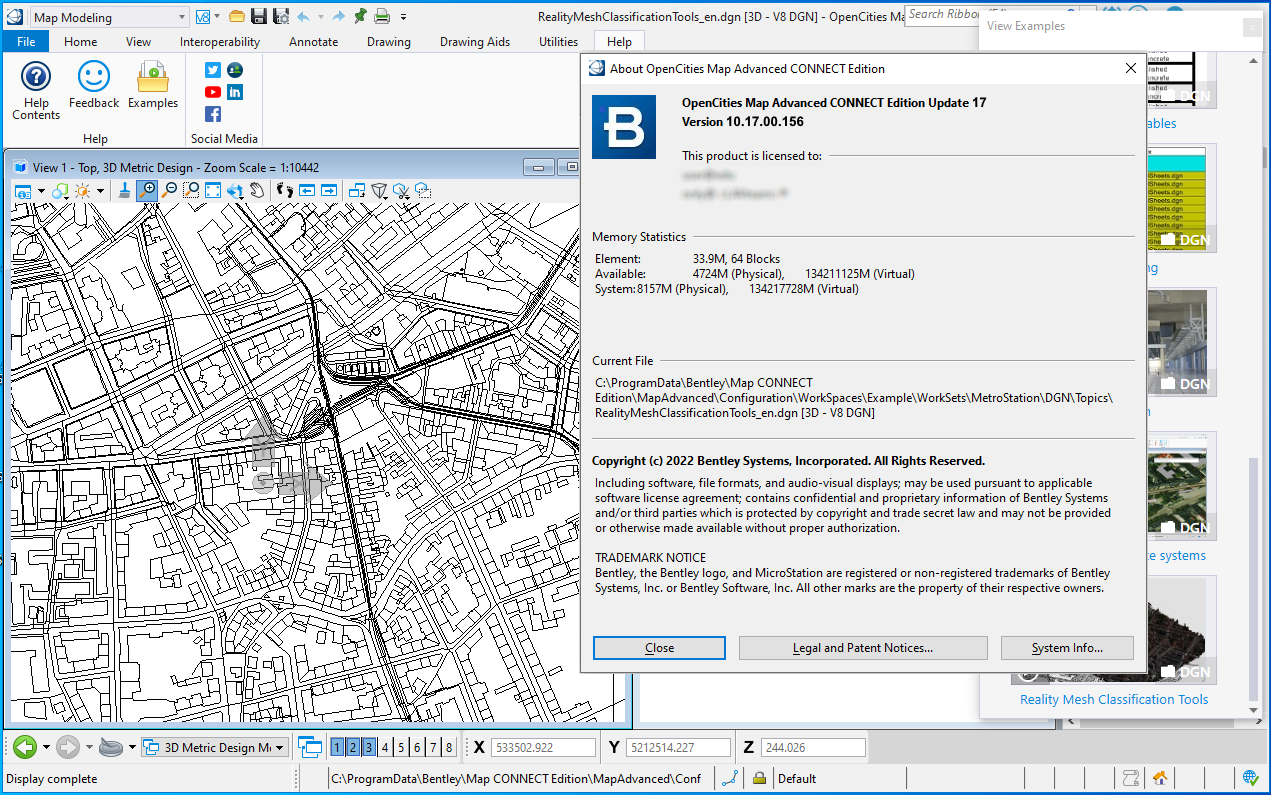Open the Map Modeling workflow dropdown
This screenshot has height=795, width=1271.
pos(109,17)
